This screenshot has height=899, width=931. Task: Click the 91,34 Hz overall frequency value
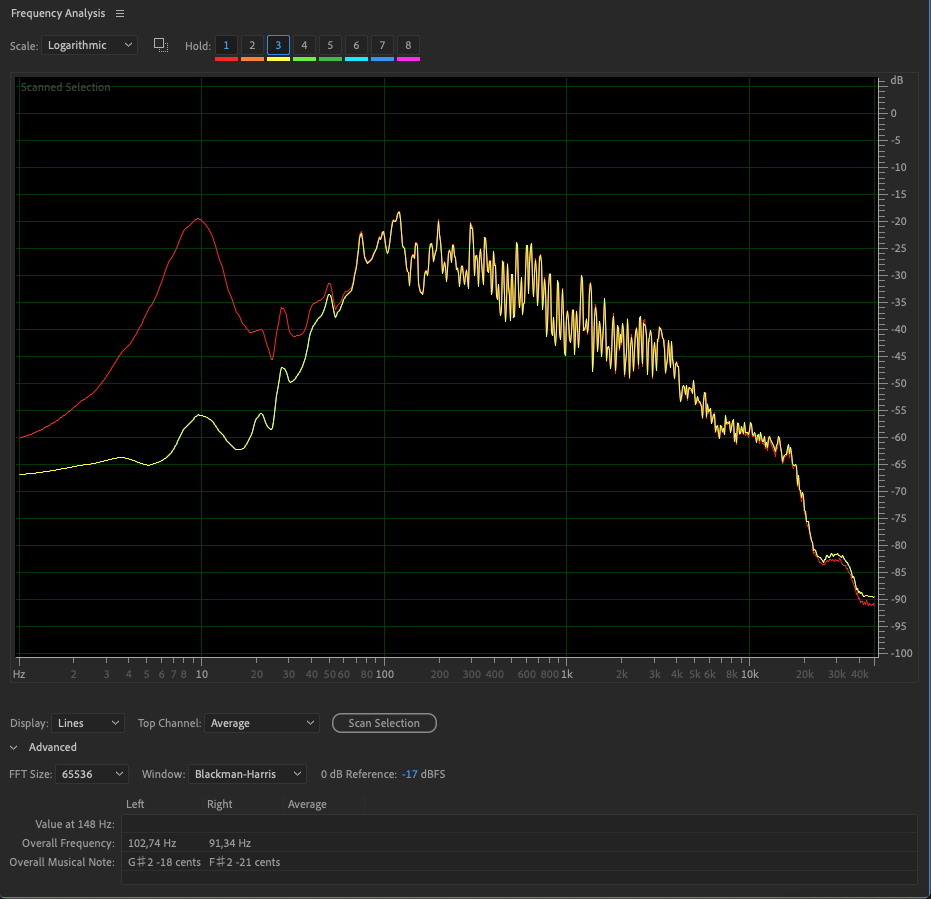tap(230, 843)
